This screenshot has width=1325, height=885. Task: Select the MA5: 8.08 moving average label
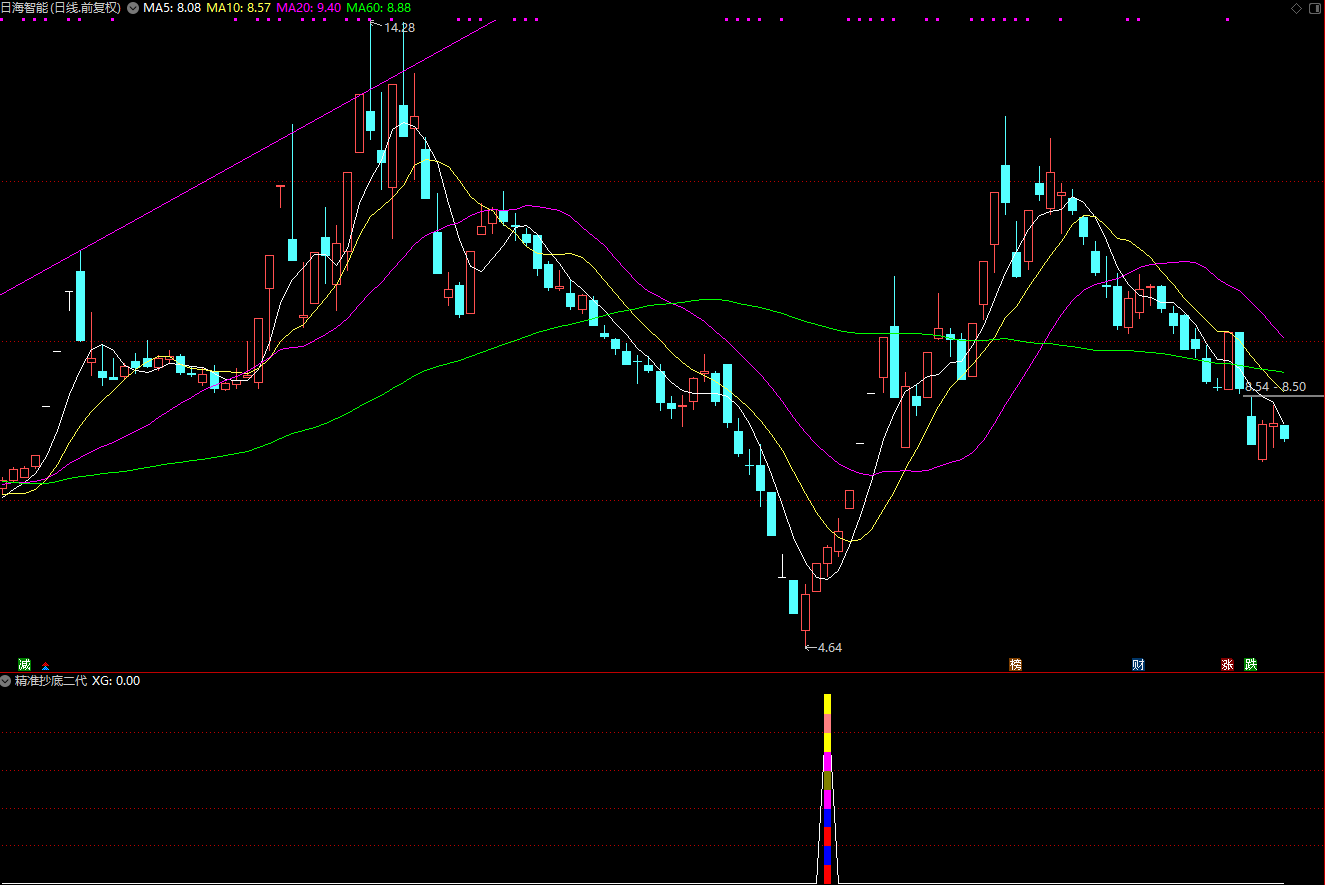pyautogui.click(x=172, y=8)
